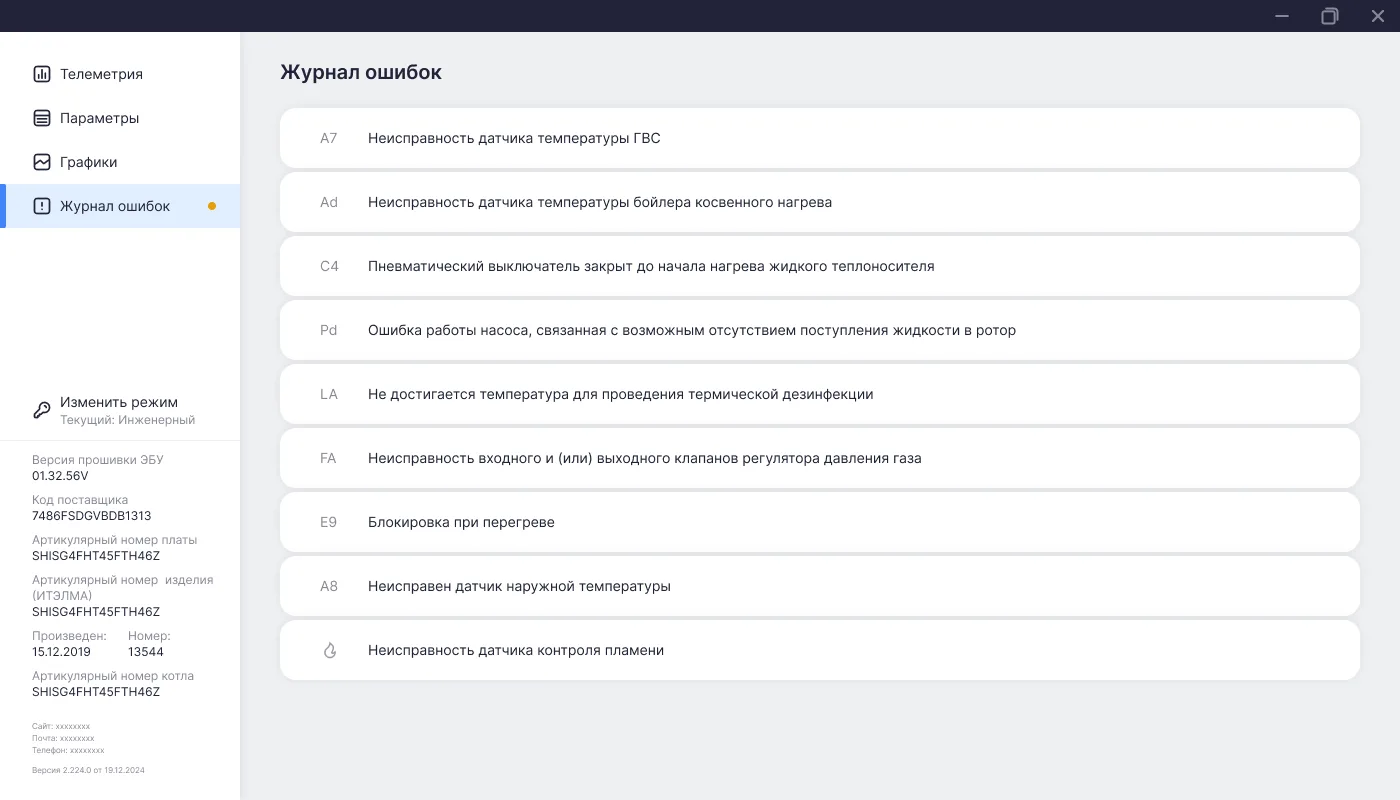1400x800 pixels.
Task: Click the error code E9
Action: tap(329, 522)
